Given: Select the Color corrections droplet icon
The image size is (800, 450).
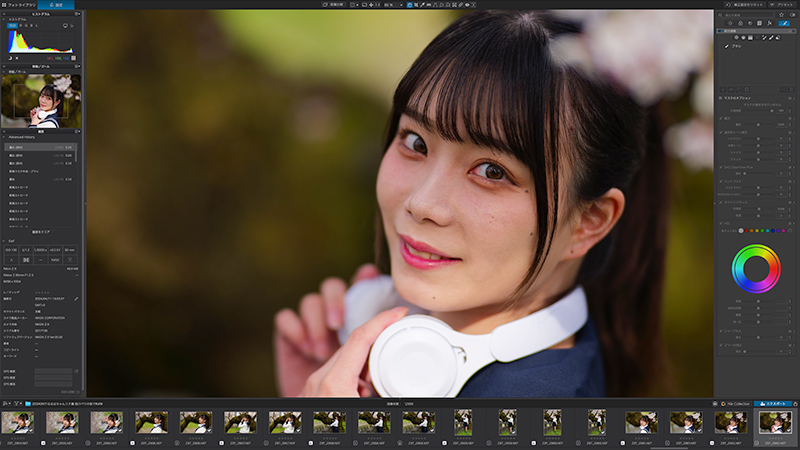Looking at the screenshot, I should click(740, 23).
